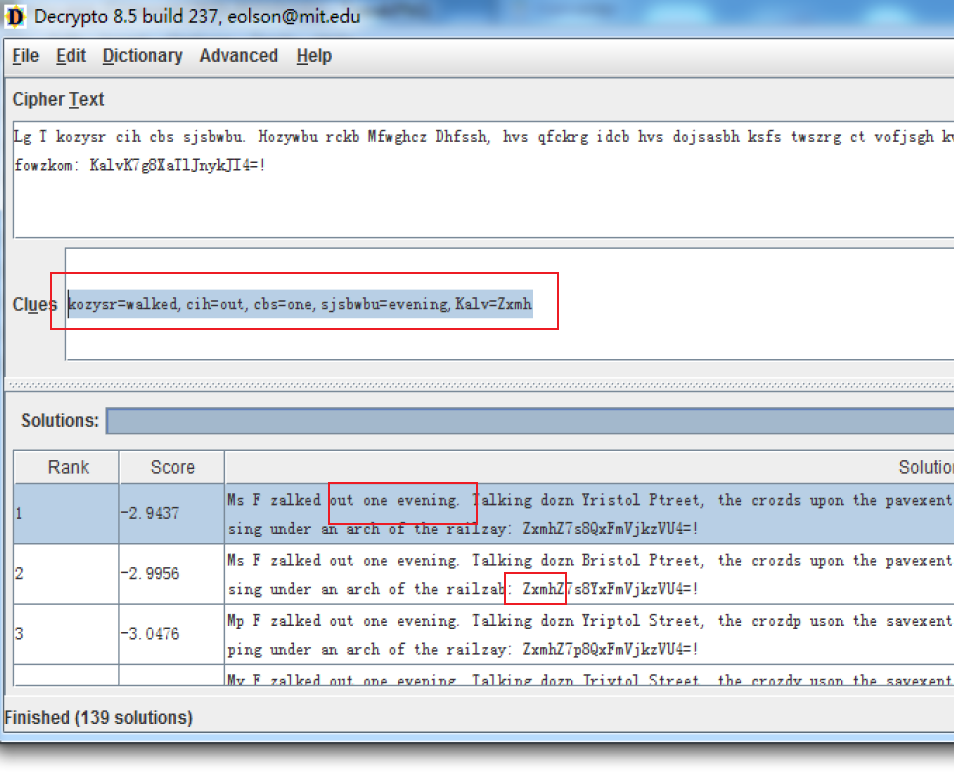Screen dimensions: 954x775
Task: Click the Cipher Text section label
Action: coord(58,100)
